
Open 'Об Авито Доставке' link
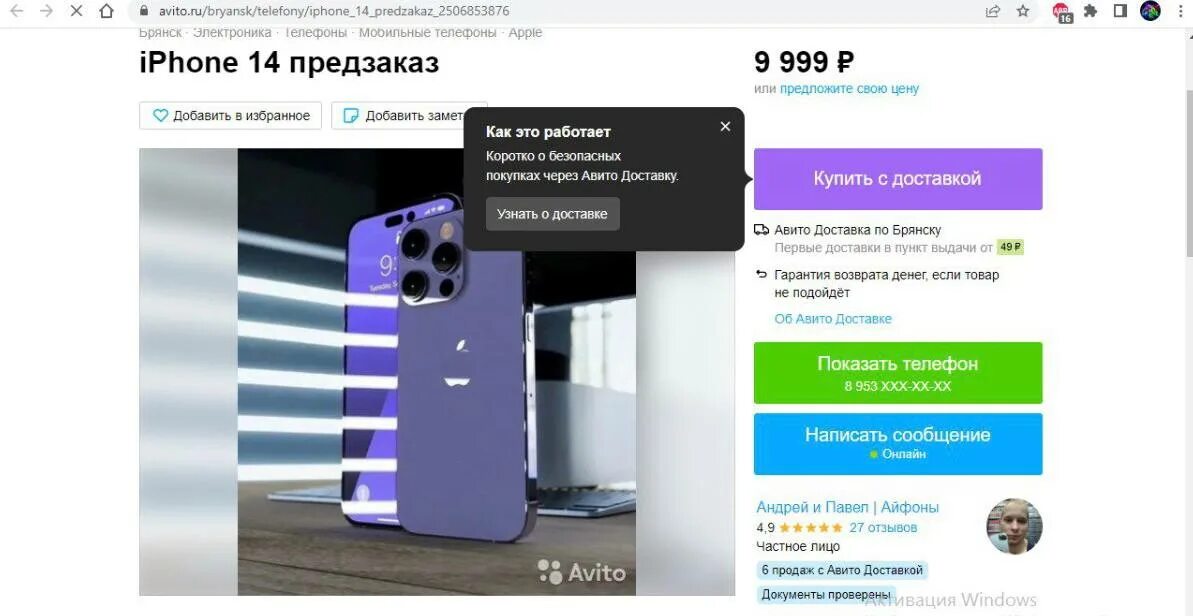(x=833, y=319)
